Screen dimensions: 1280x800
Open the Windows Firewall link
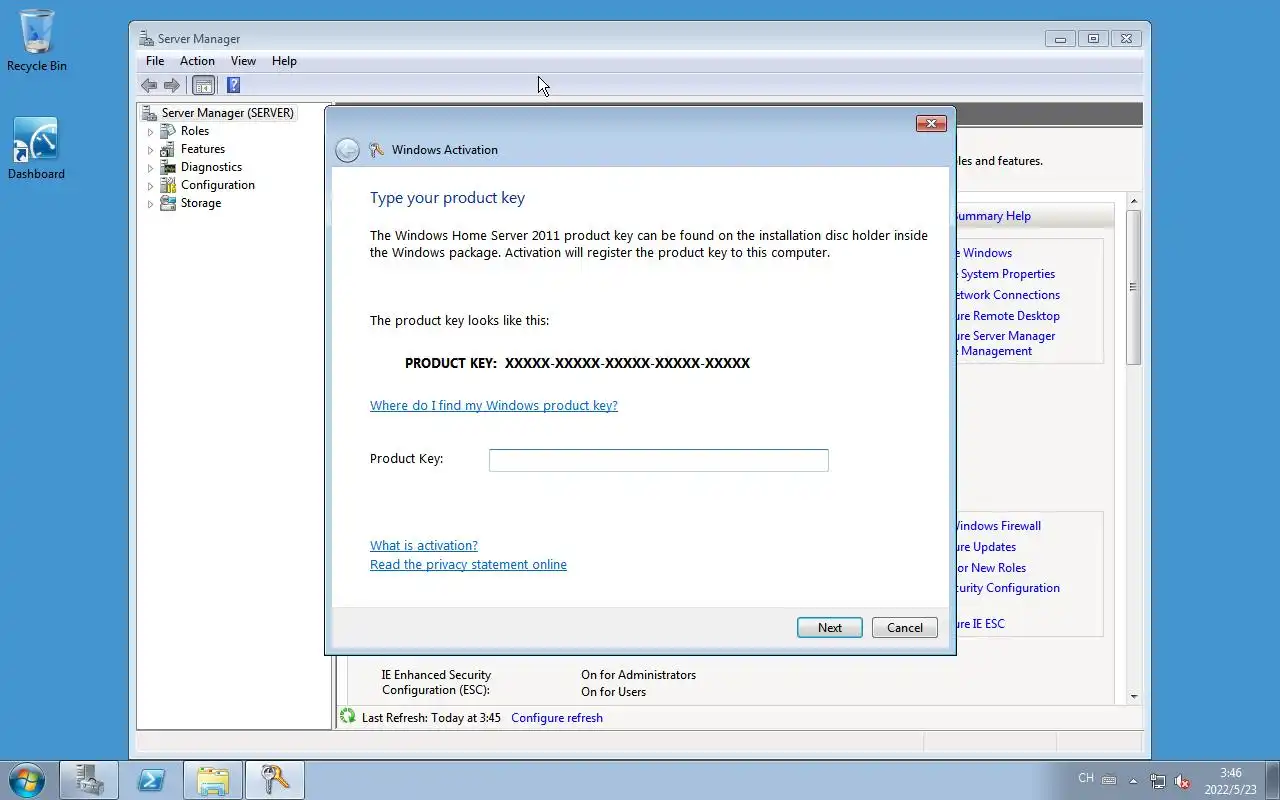tap(999, 526)
